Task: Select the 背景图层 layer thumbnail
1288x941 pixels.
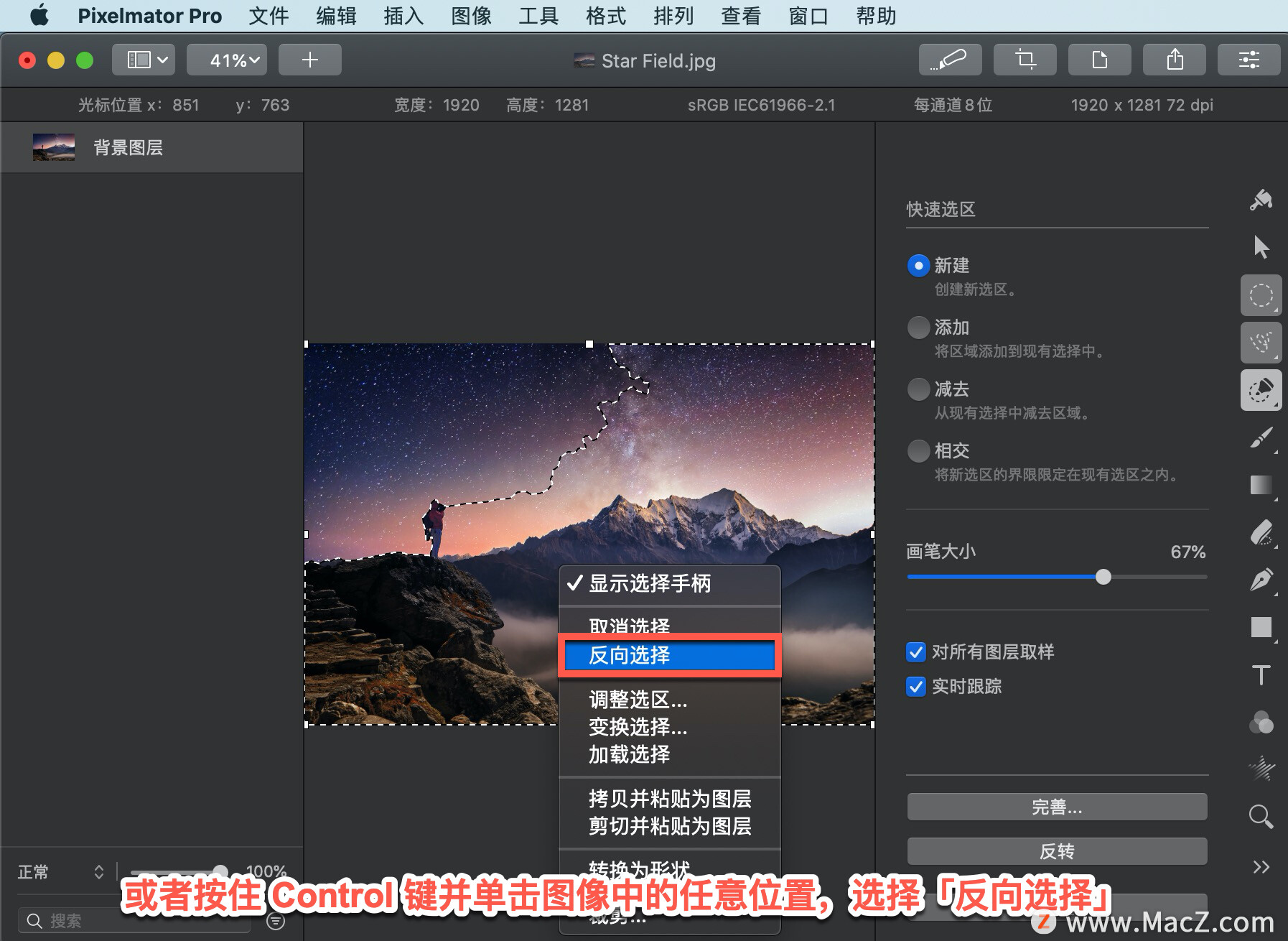Action: point(54,147)
